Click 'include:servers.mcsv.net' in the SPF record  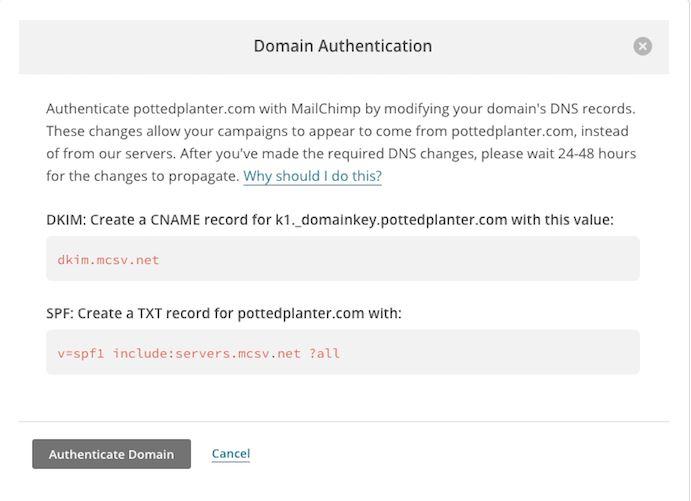coord(207,353)
